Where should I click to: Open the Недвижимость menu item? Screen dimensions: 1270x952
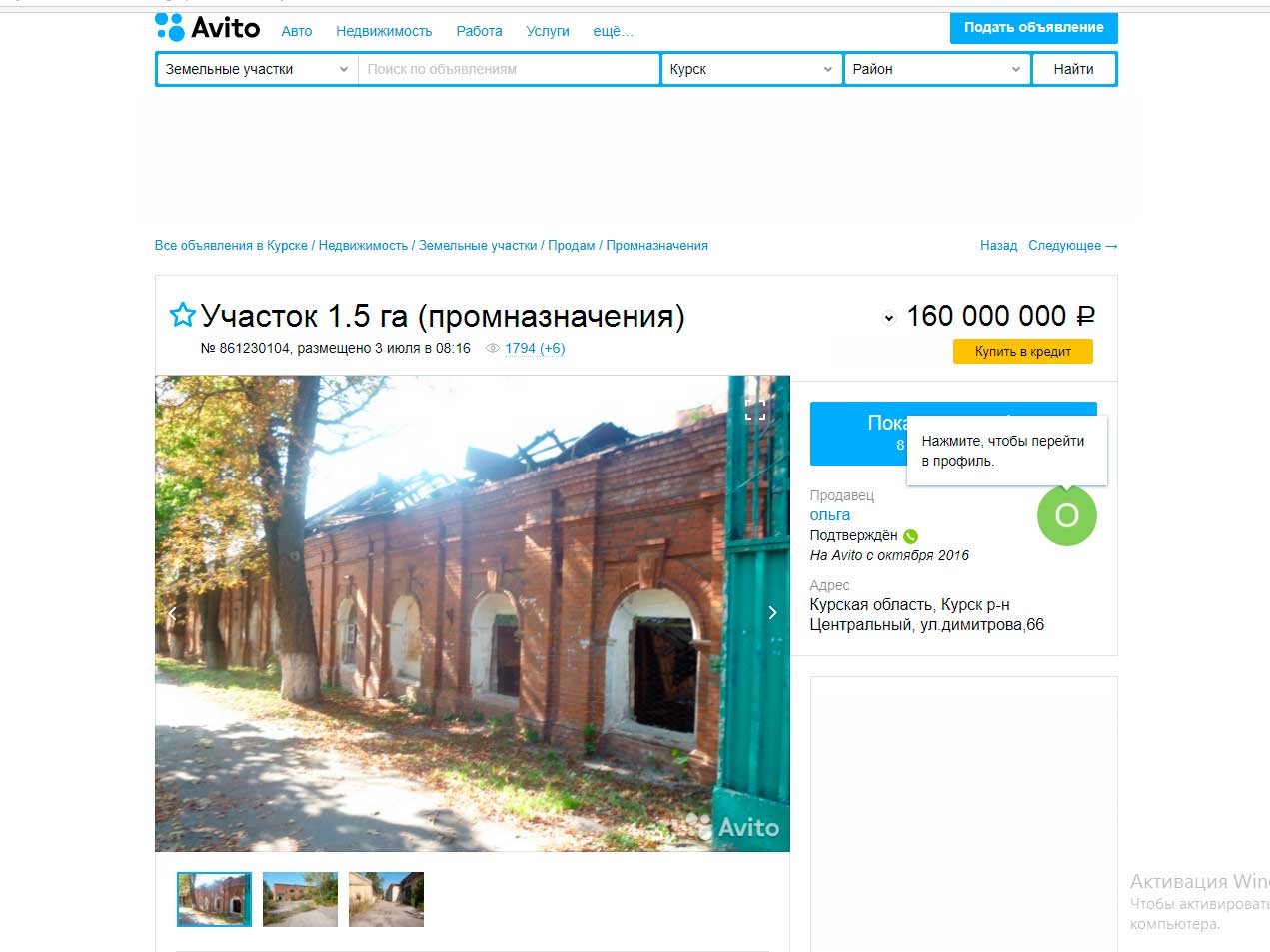point(384,31)
